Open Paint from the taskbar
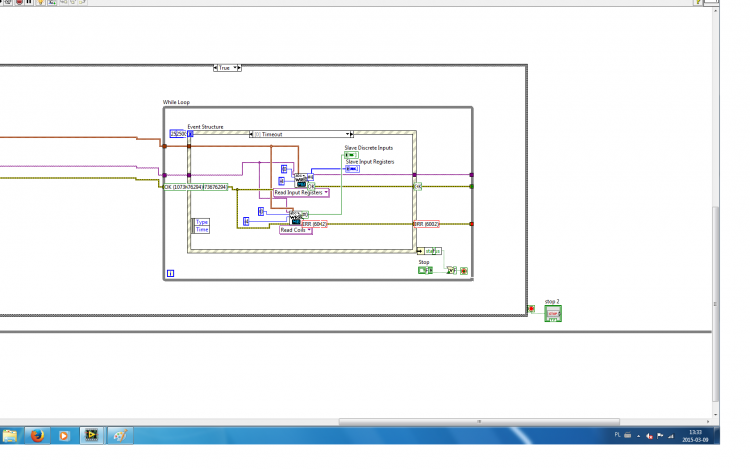Viewport: 750px width, 469px height. (x=120, y=436)
